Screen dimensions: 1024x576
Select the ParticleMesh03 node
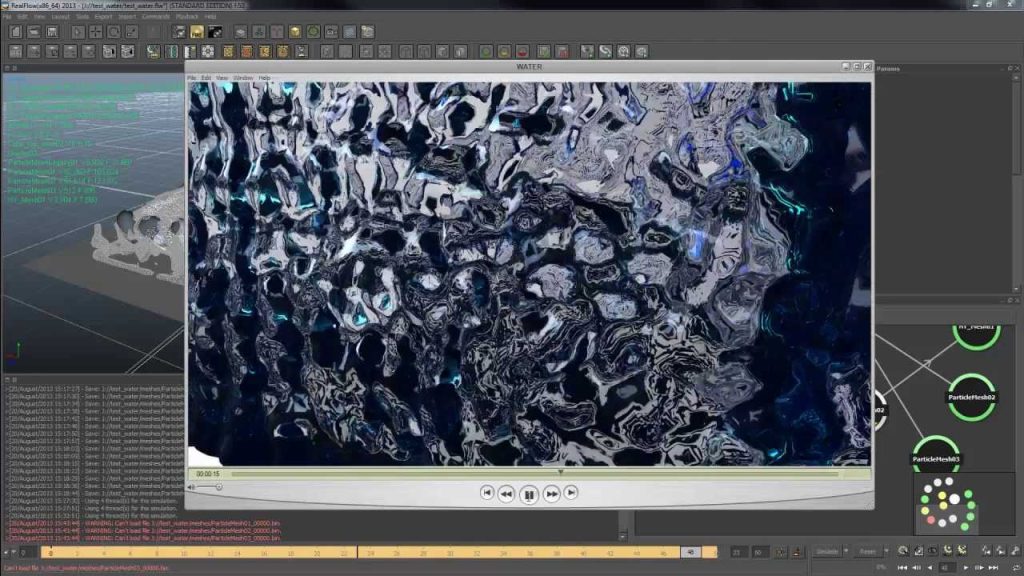pos(936,458)
